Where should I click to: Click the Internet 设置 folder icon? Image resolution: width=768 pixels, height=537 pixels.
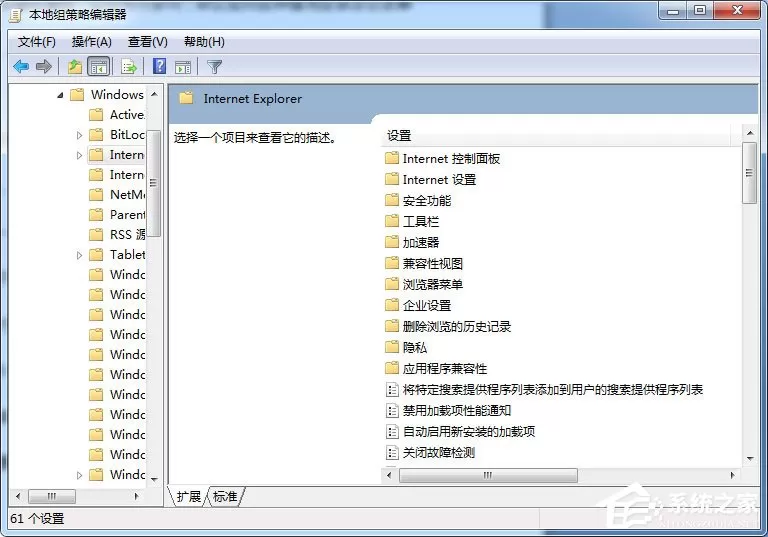(x=392, y=180)
